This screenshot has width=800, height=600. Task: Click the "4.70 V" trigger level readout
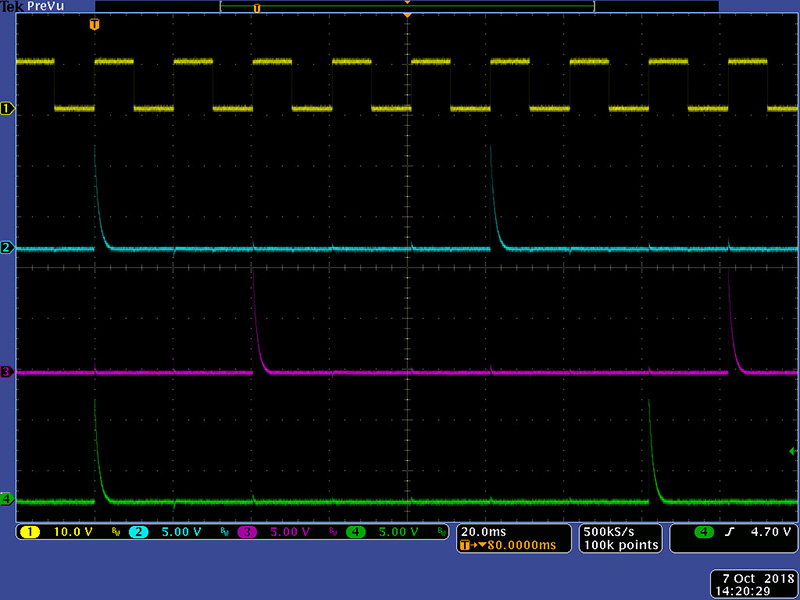[770, 532]
